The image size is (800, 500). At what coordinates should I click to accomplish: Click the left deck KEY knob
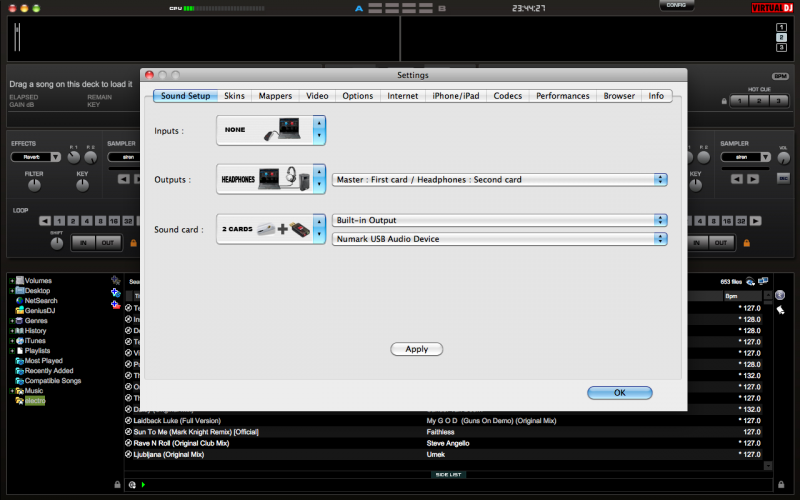point(82,186)
